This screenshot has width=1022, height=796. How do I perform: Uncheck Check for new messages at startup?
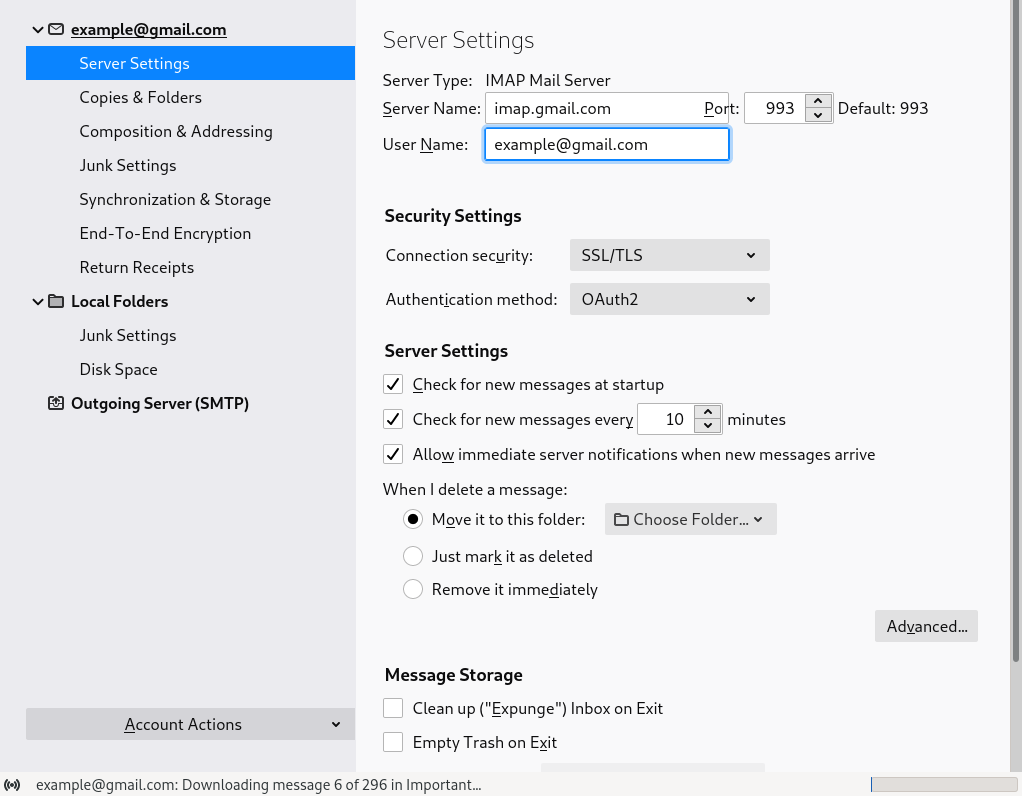392,384
